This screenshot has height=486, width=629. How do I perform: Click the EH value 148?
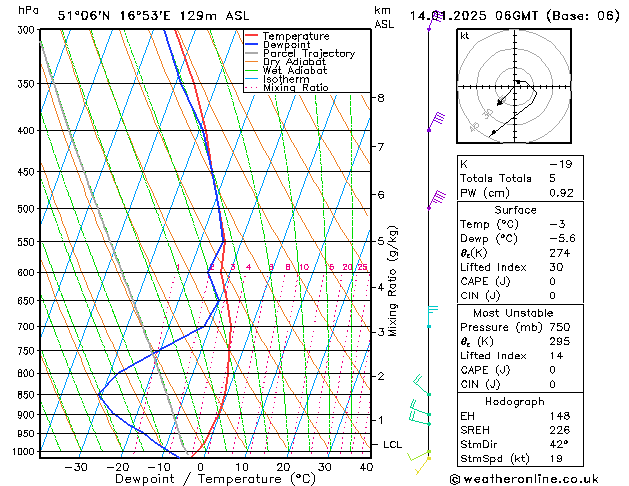(560, 416)
